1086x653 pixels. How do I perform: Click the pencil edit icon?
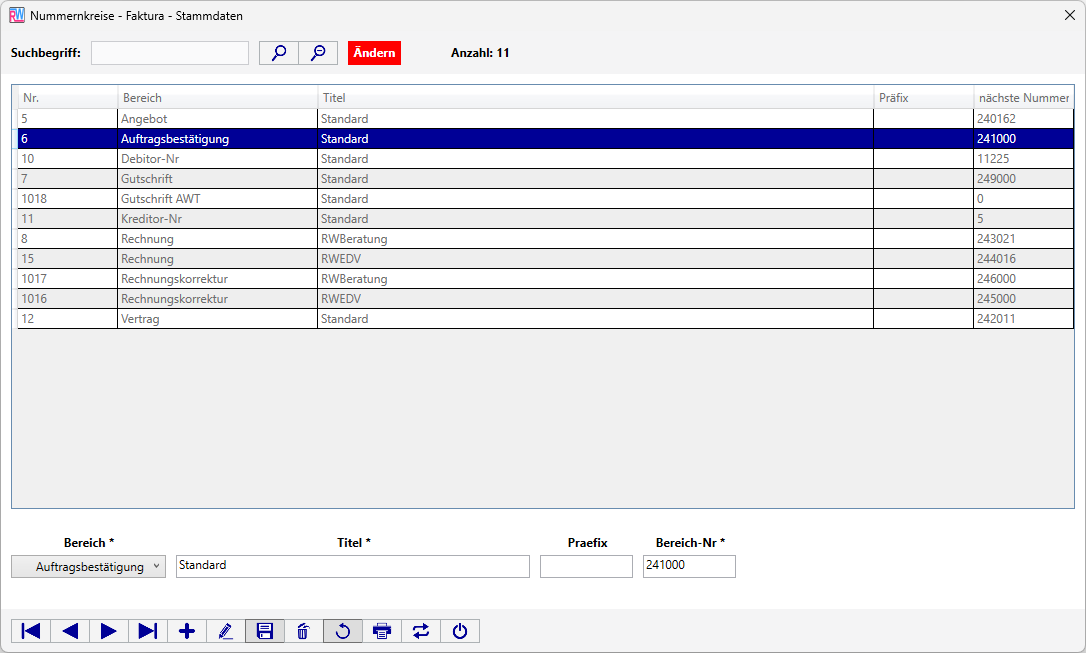pos(226,631)
